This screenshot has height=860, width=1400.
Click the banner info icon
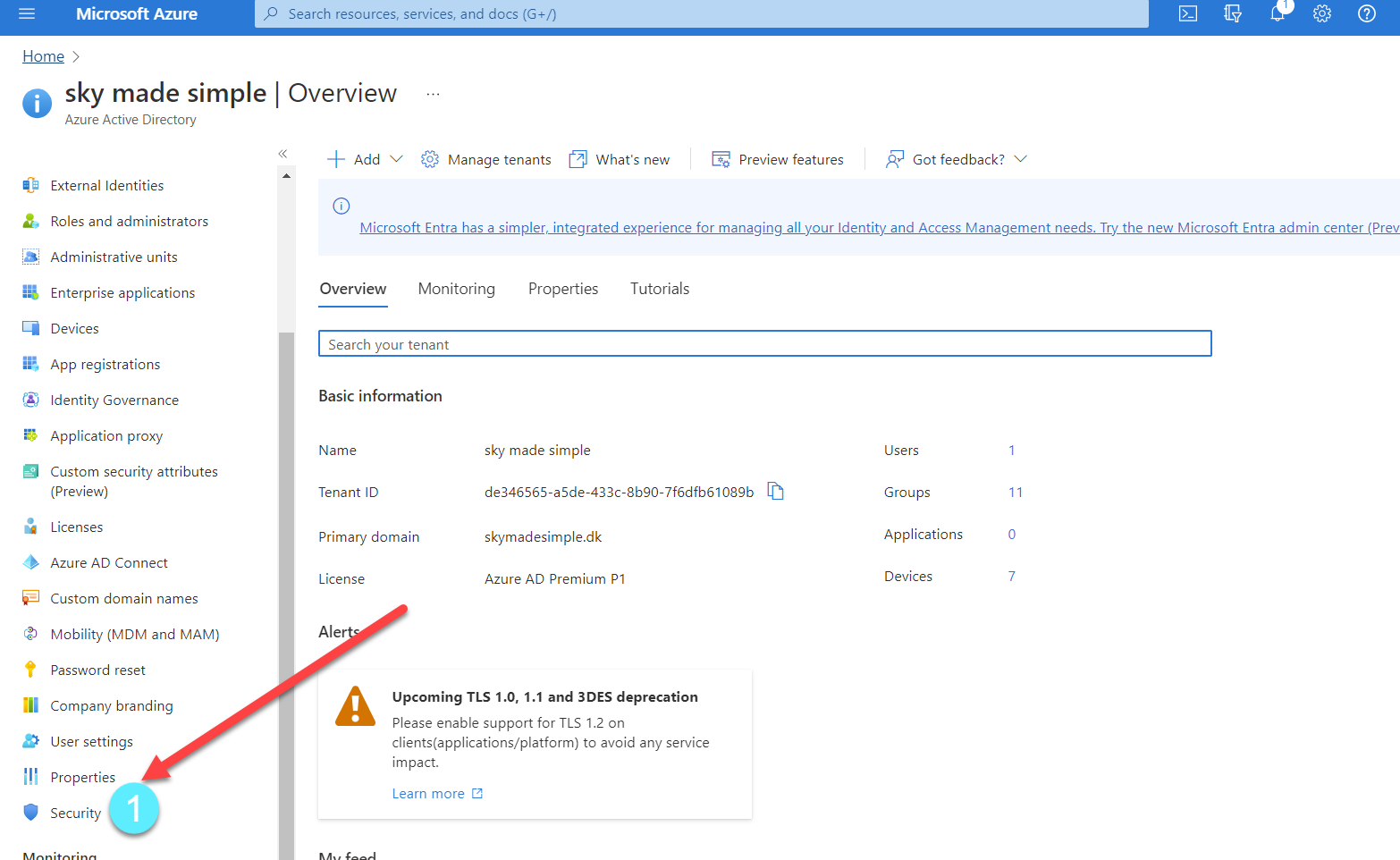tap(342, 206)
